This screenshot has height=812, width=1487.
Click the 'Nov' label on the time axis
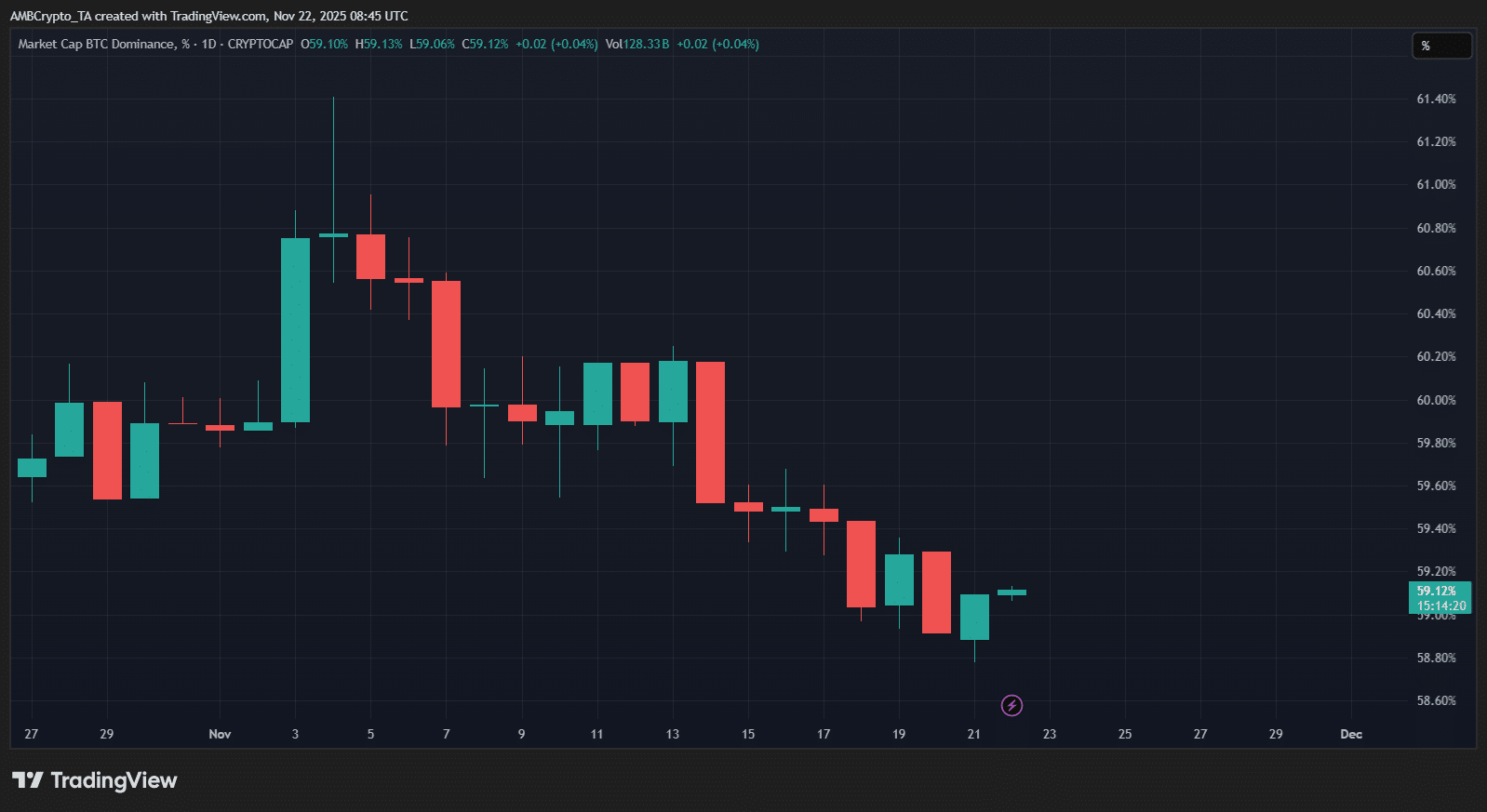(220, 734)
